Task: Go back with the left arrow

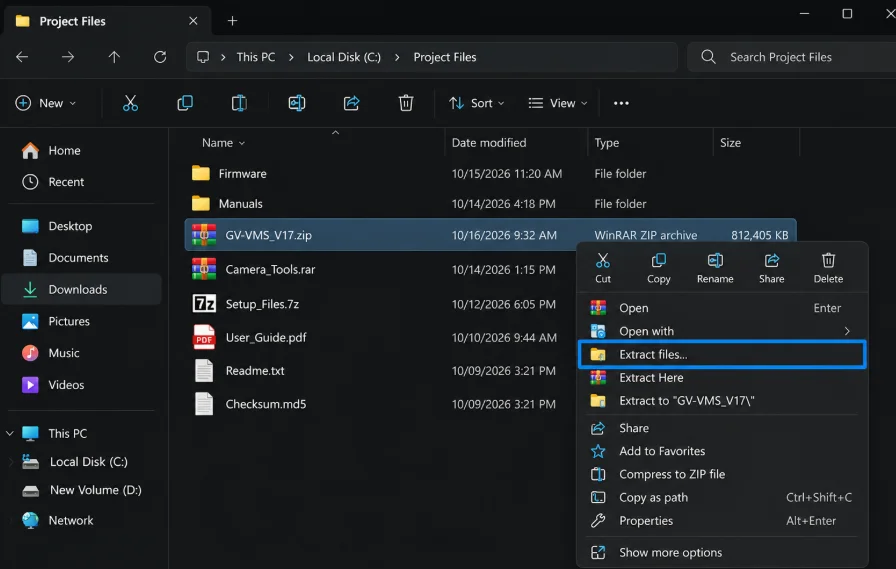Action: pos(22,57)
